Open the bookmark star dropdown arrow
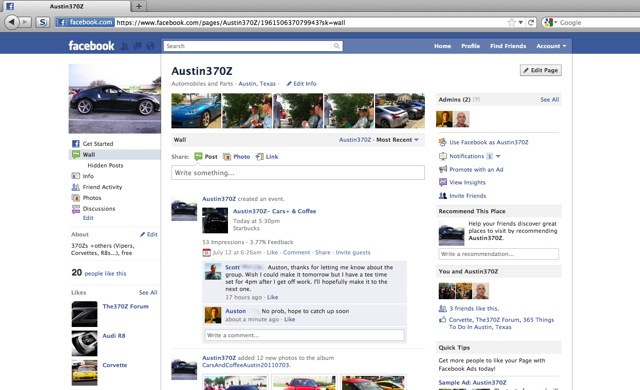This screenshot has width=640, height=390. (521, 22)
